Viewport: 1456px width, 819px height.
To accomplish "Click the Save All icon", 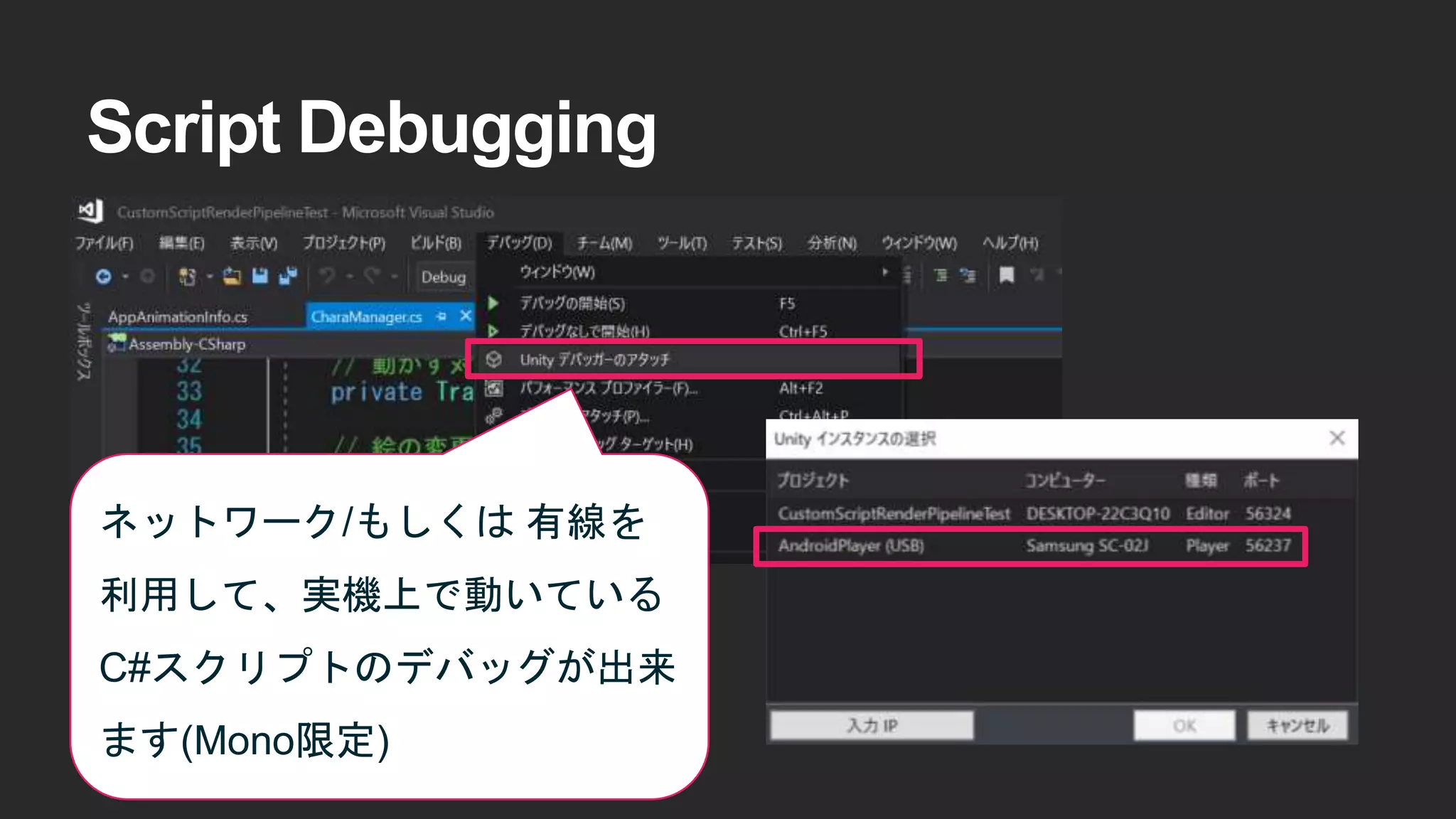I will coord(288,276).
